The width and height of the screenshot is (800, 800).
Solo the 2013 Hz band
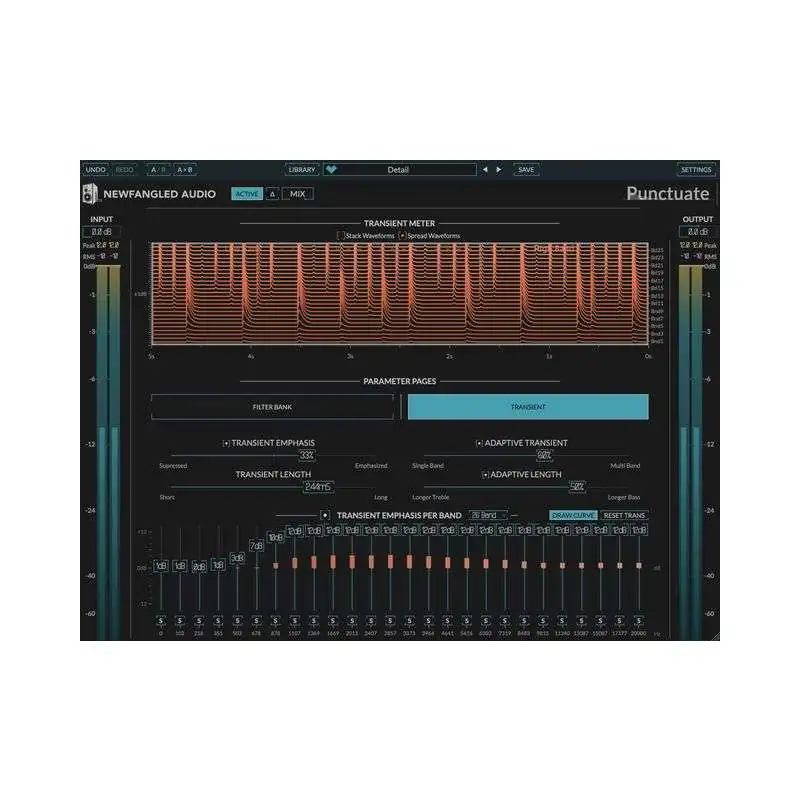tap(352, 621)
